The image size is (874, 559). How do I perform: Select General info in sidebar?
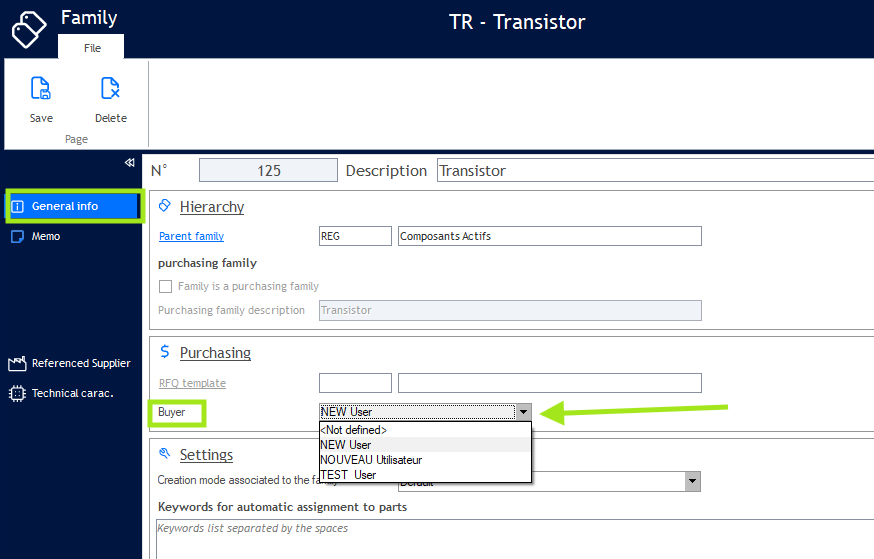(65, 206)
